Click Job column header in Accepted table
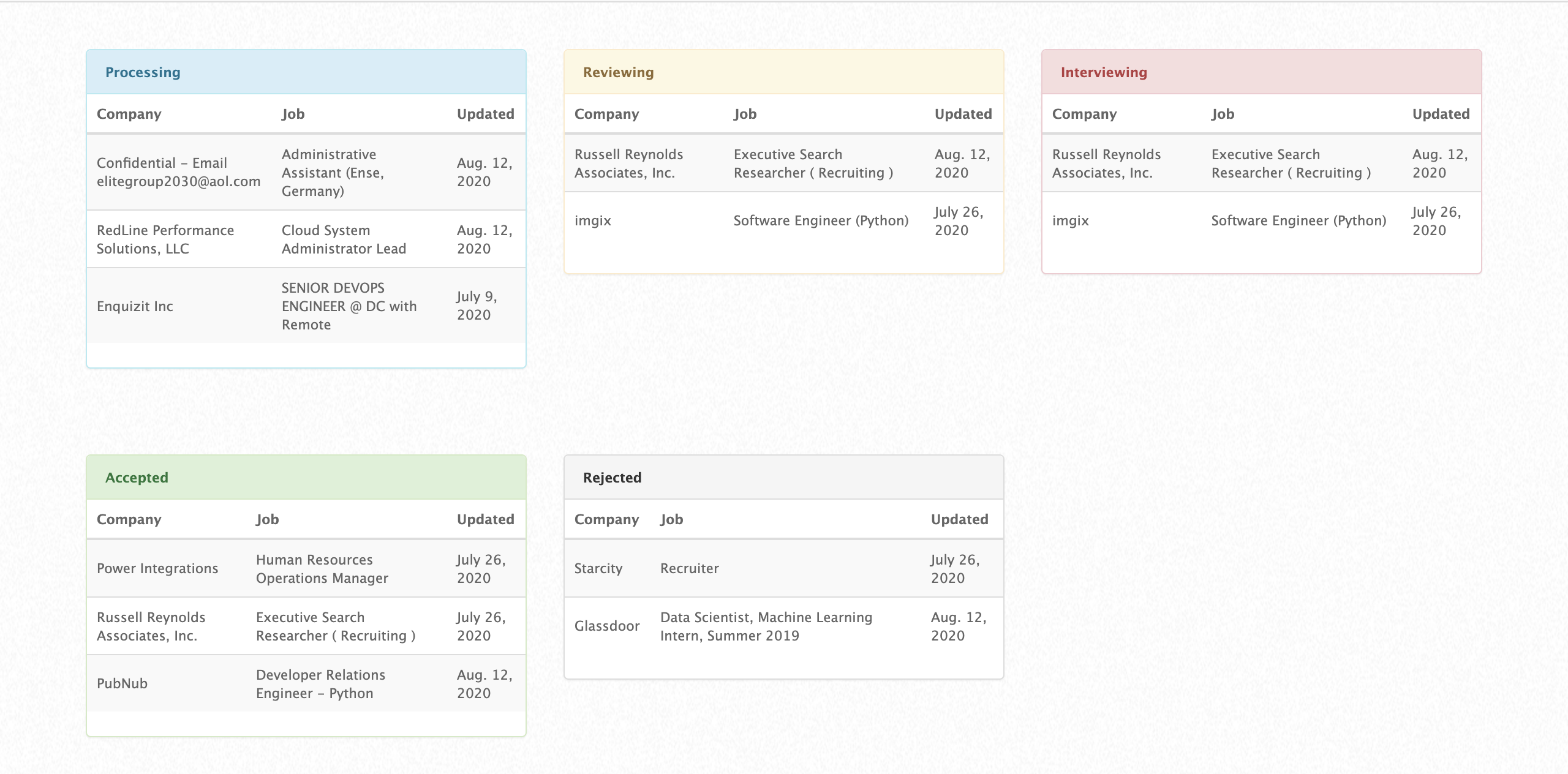1568x774 pixels. [267, 519]
